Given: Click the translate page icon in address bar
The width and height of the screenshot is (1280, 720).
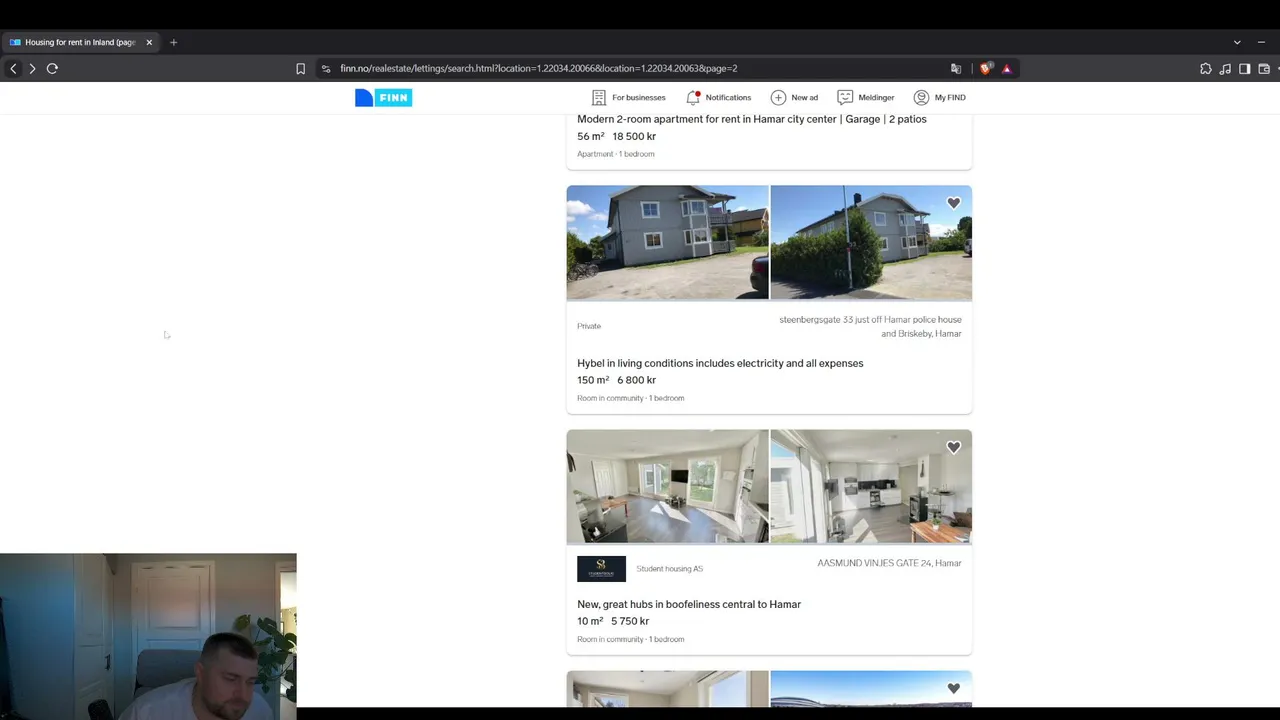Looking at the screenshot, I should (x=956, y=69).
